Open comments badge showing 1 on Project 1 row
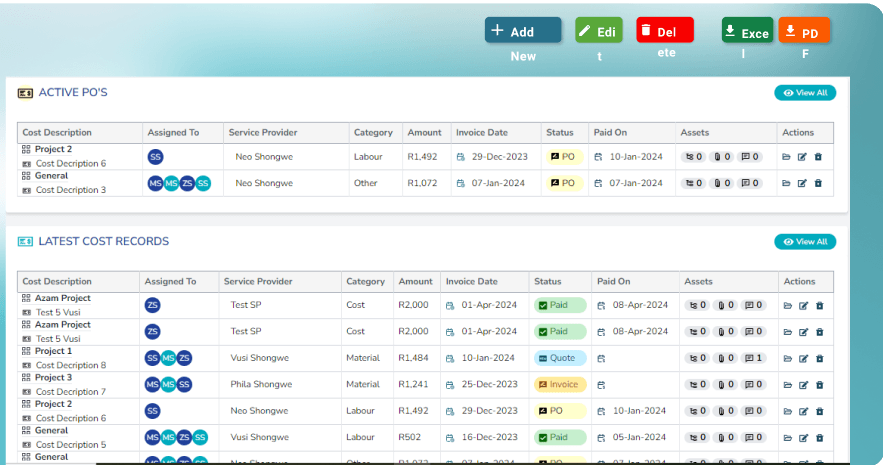Image resolution: width=883 pixels, height=465 pixels. coord(753,358)
